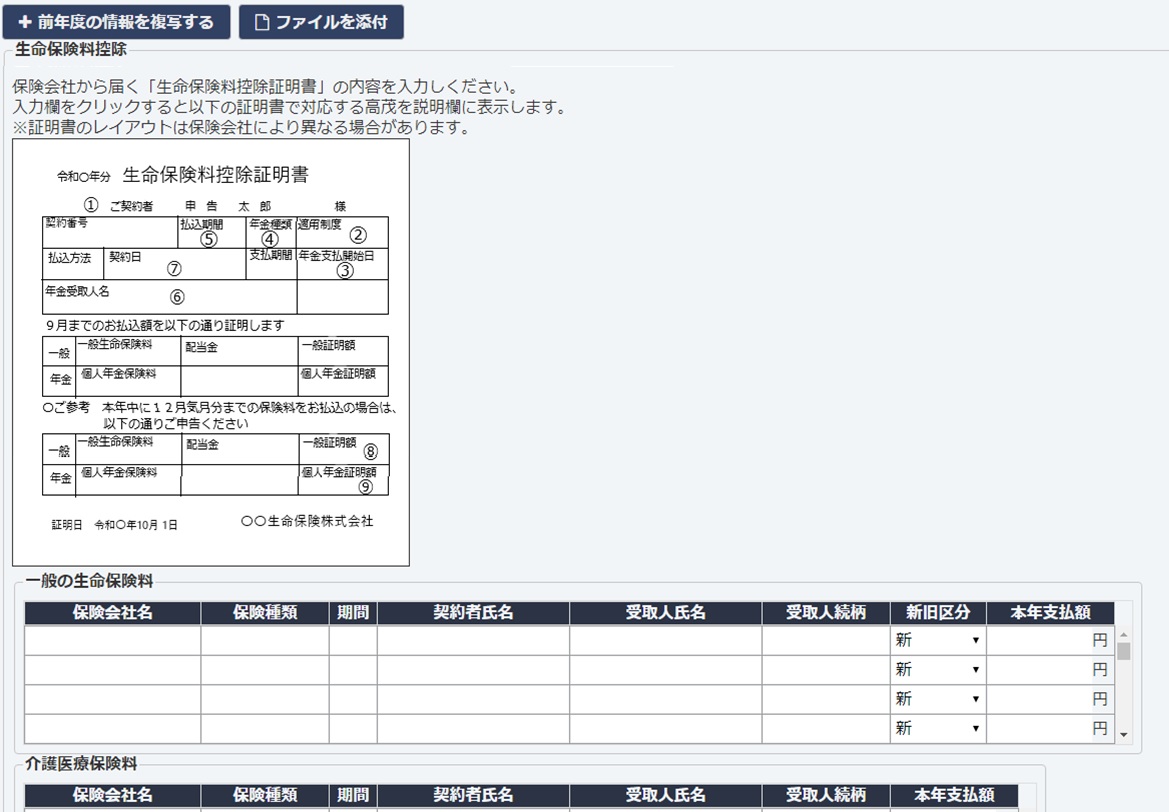The image size is (1169, 812).
Task: Click the 生命保険料控除証明書 sample image
Action: [211, 352]
